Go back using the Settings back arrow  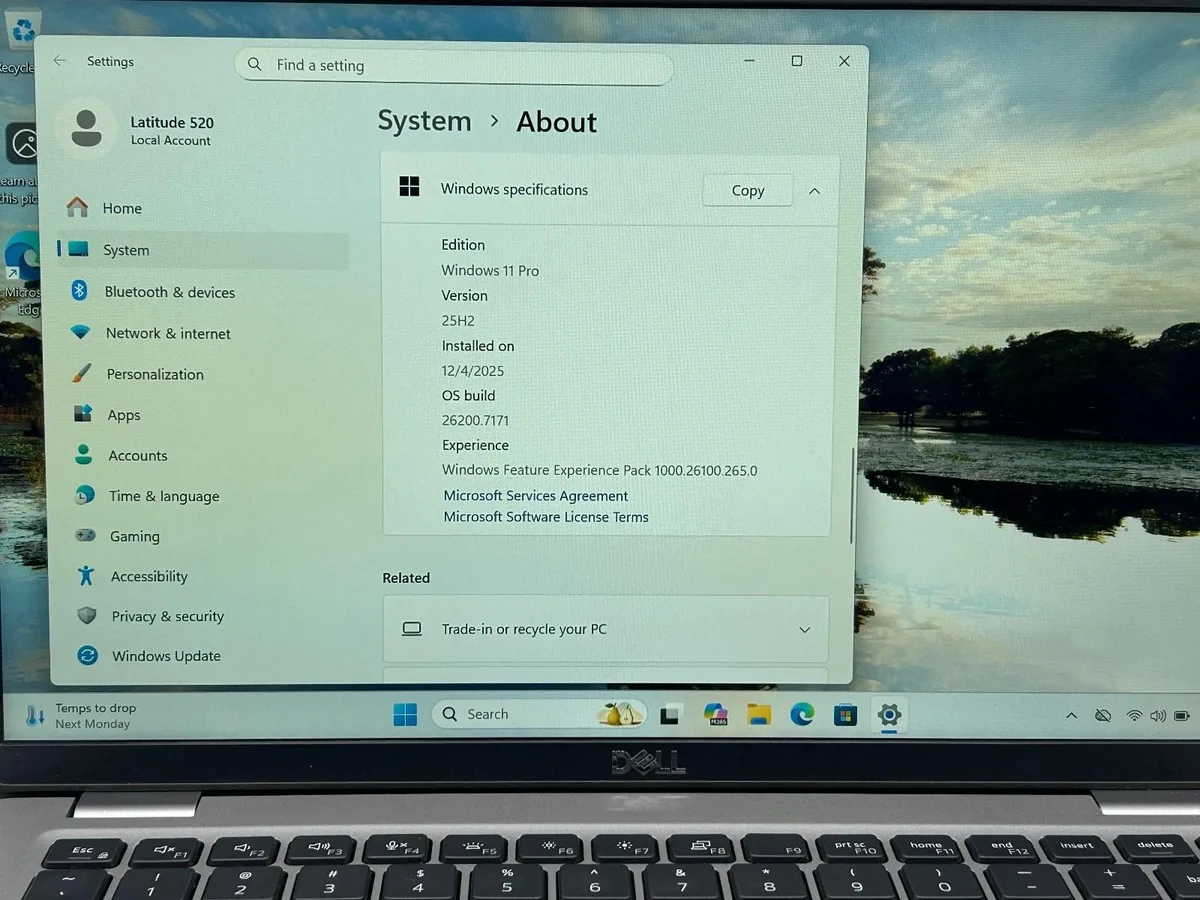60,61
